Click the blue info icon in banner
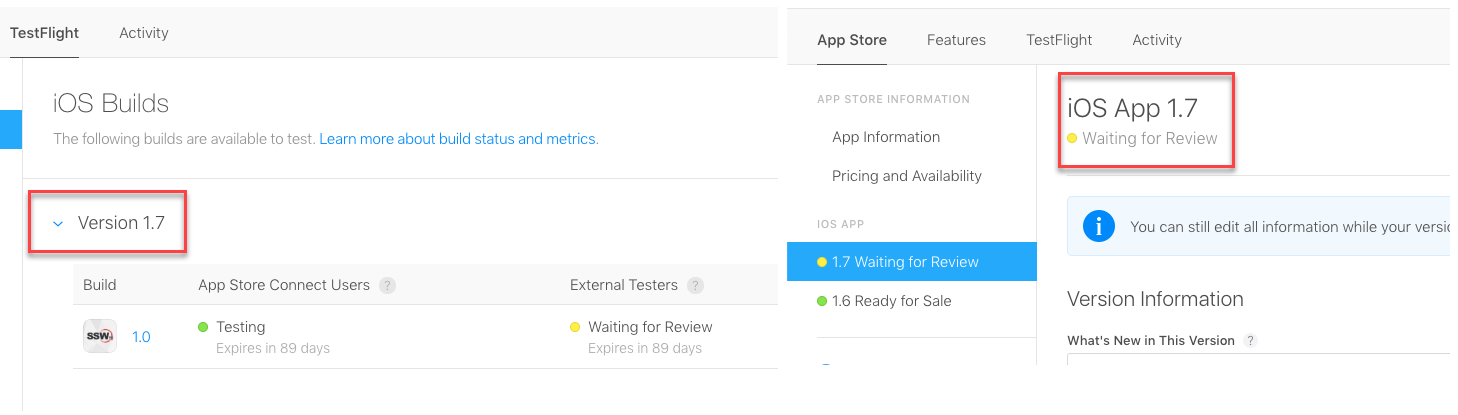This screenshot has width=1458, height=415. tap(1098, 226)
